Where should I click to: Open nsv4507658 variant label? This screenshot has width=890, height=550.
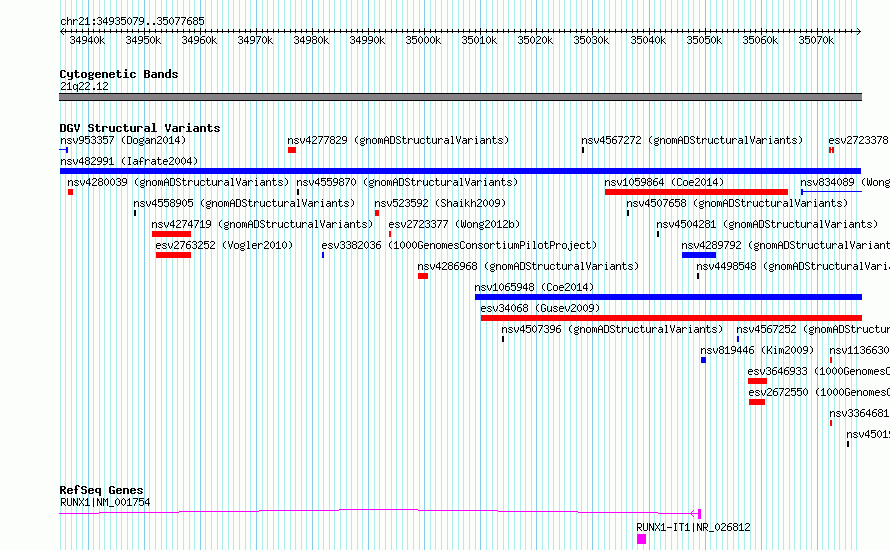[737, 203]
